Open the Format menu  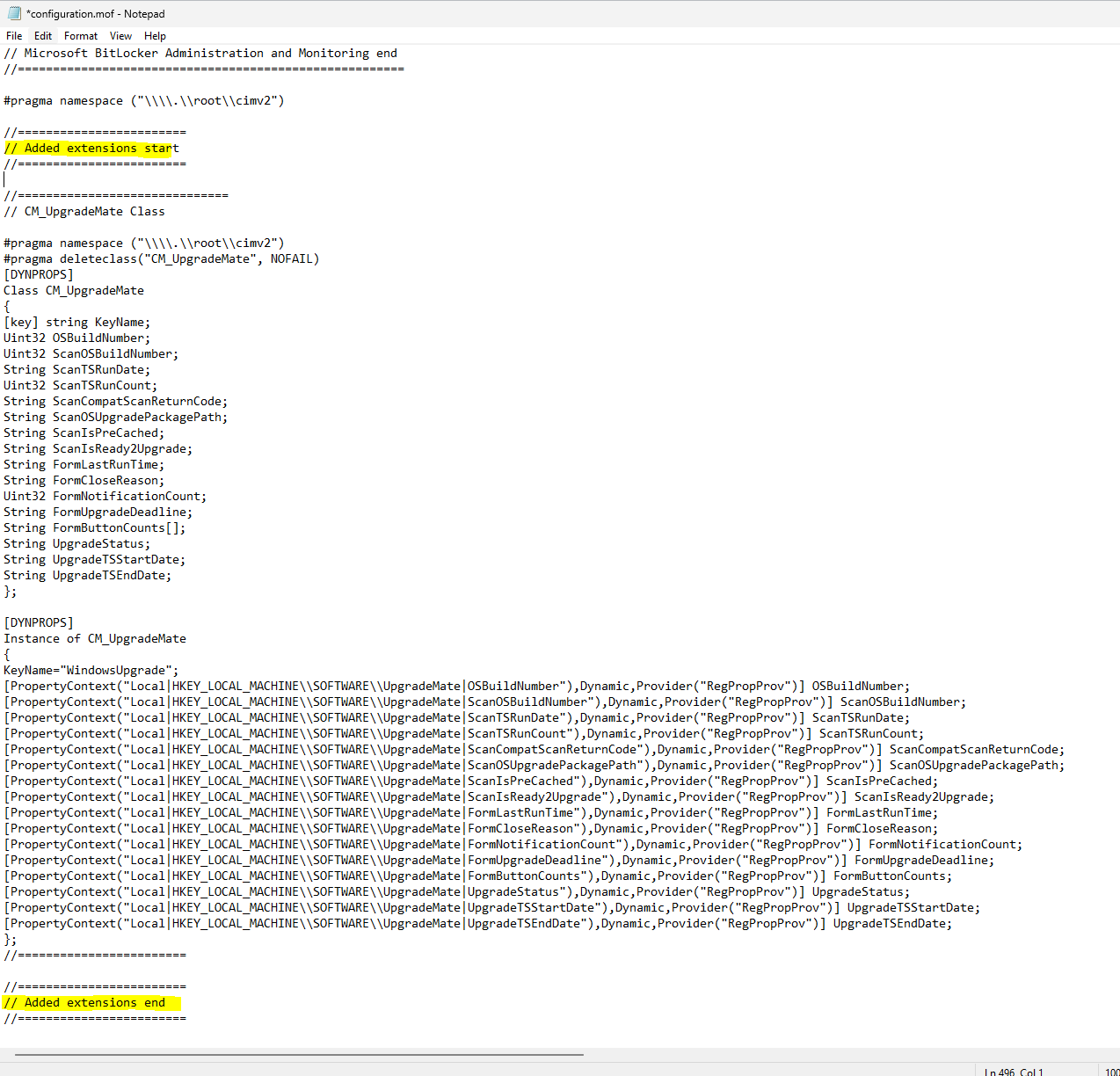[x=81, y=36]
